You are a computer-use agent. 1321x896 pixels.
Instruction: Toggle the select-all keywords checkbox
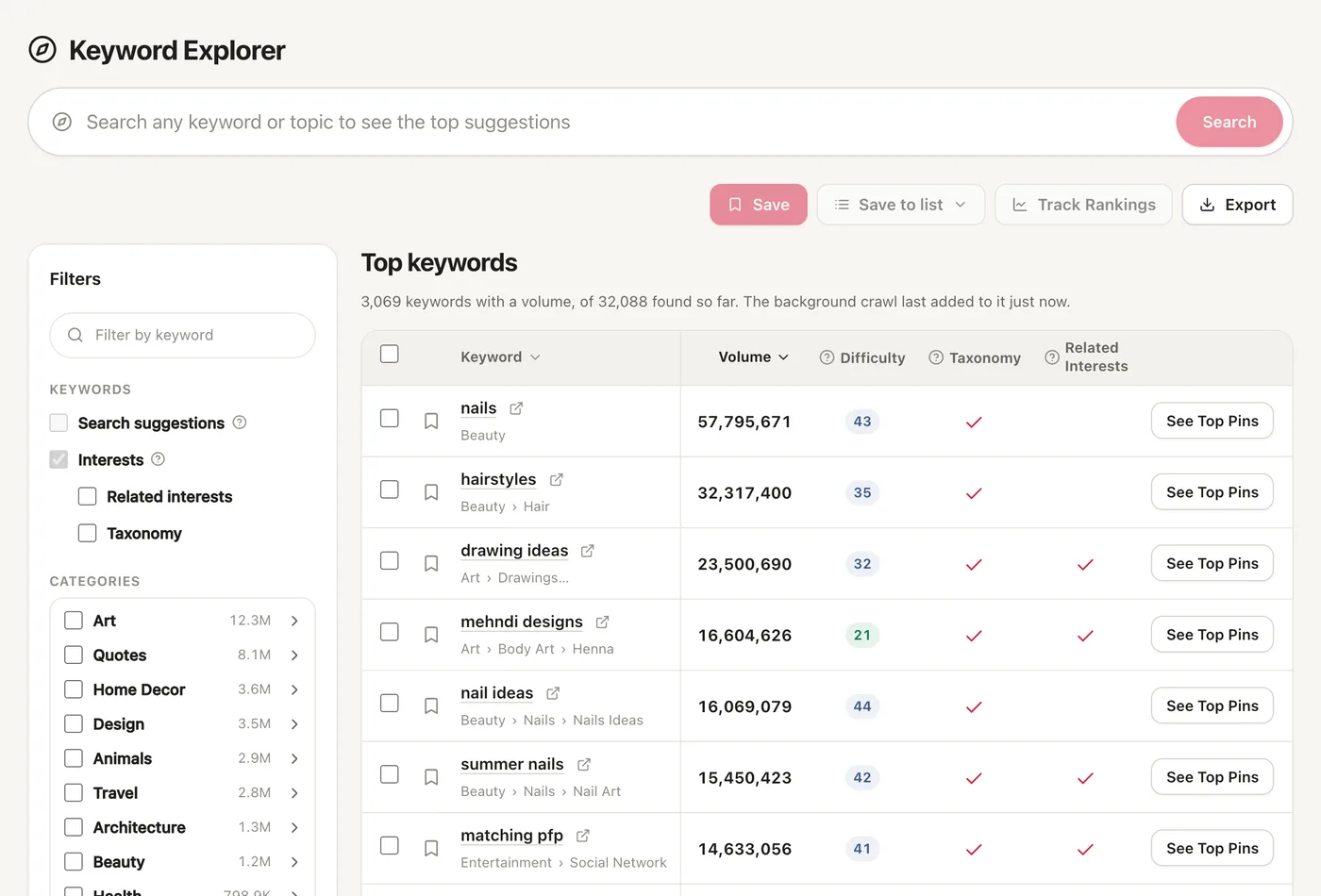(390, 354)
